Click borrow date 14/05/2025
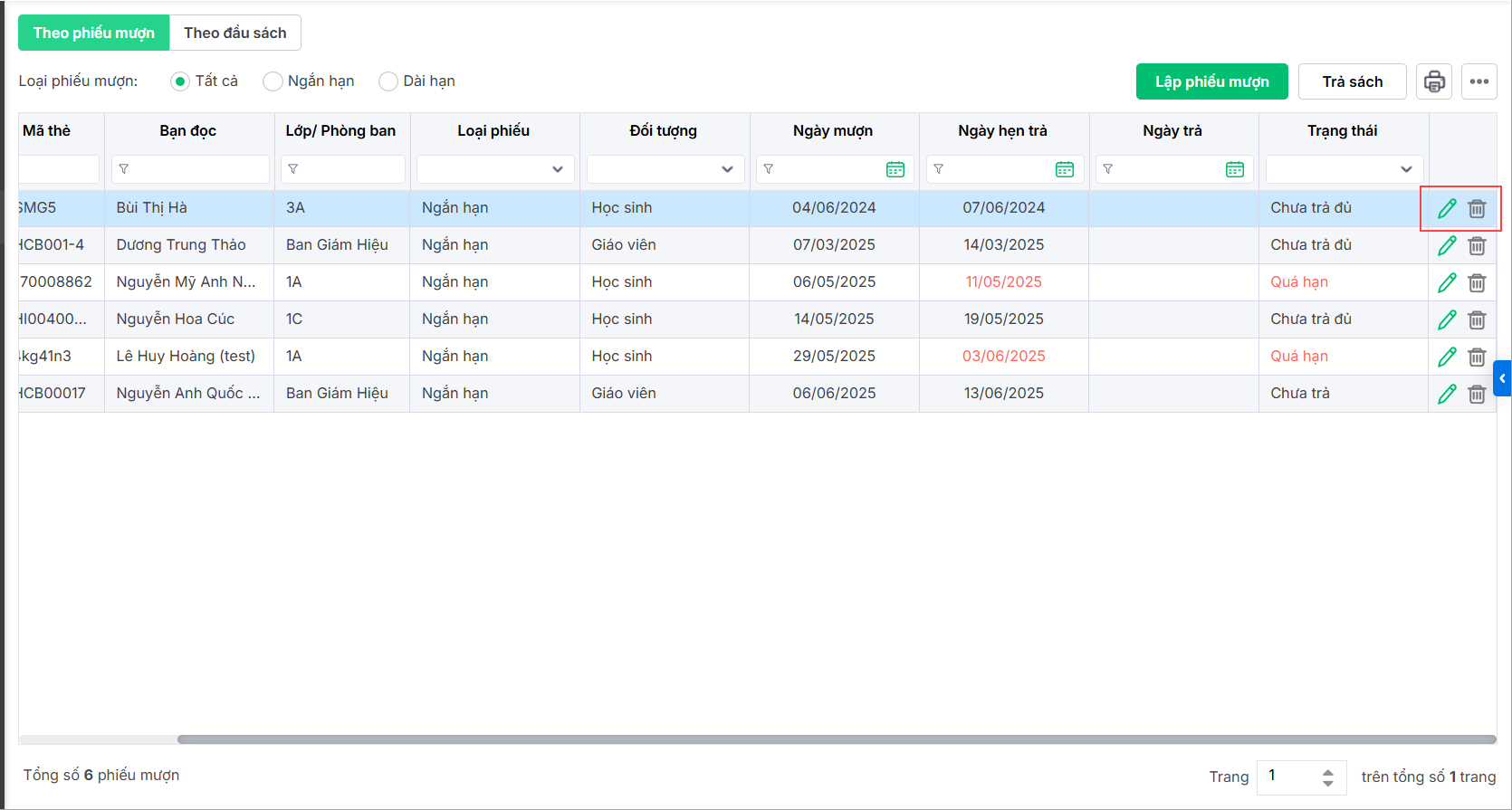 834,319
